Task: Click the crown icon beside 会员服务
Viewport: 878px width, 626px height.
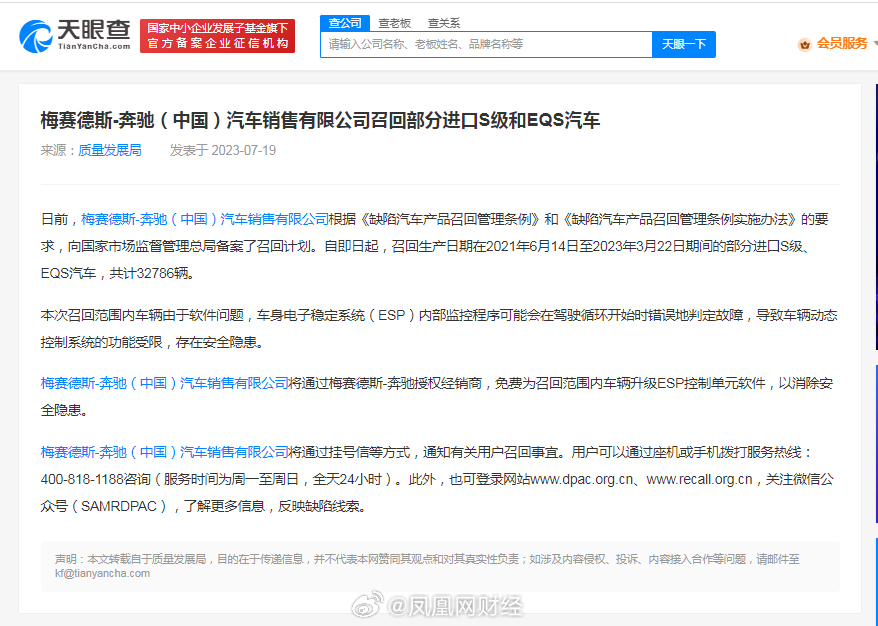Action: tap(804, 44)
